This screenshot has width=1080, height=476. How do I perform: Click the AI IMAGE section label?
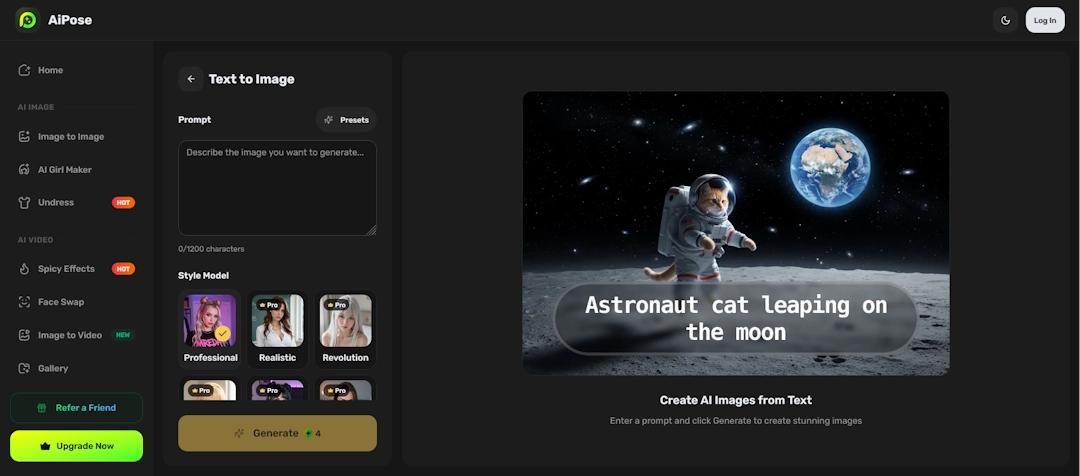36,107
